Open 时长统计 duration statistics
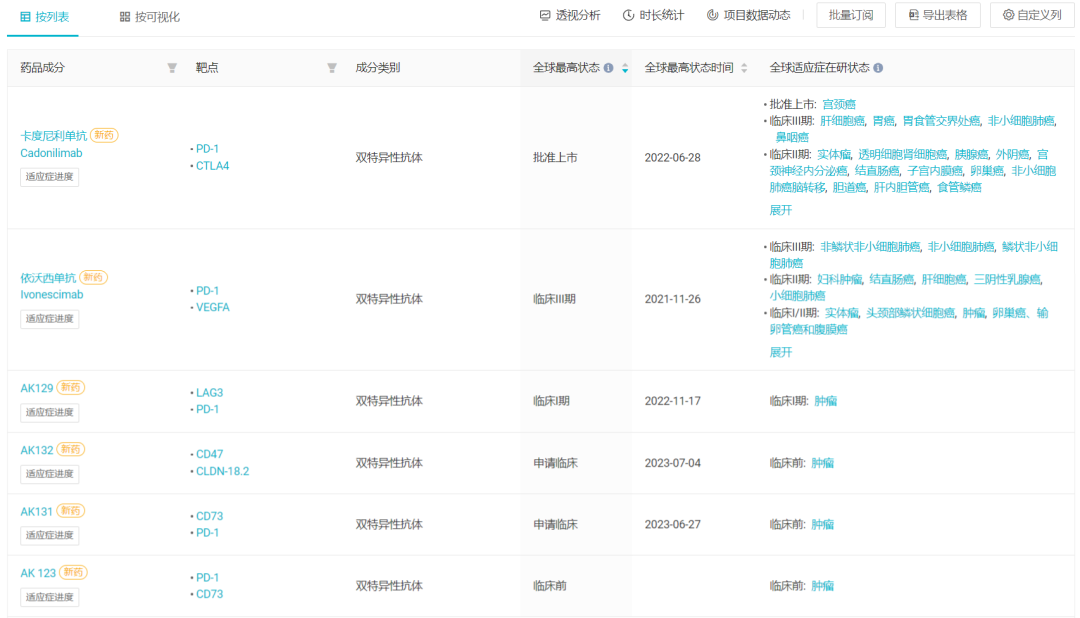The image size is (1080, 618). click(x=653, y=15)
